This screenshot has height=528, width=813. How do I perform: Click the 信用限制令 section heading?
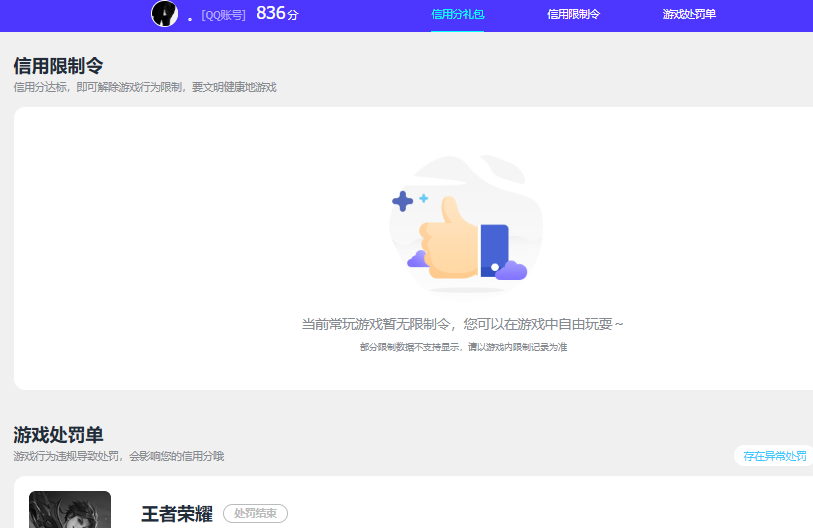58,66
